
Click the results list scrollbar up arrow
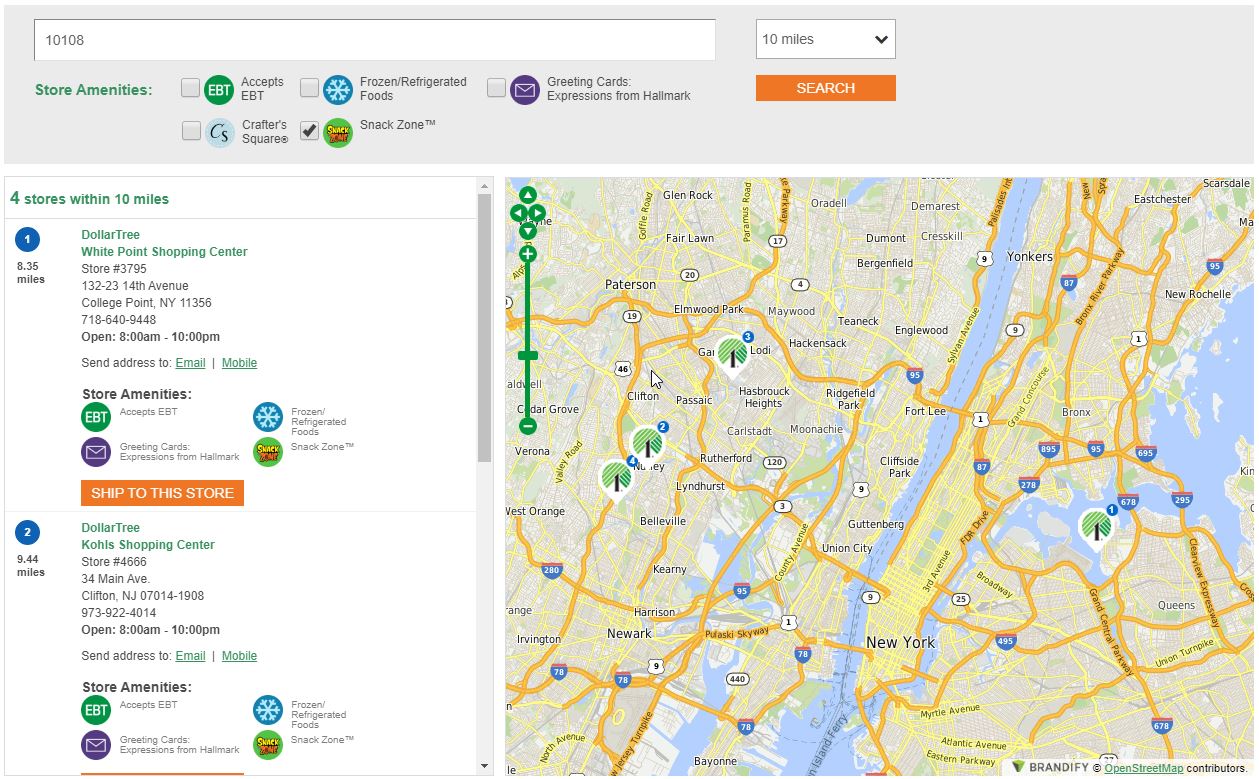[x=485, y=185]
